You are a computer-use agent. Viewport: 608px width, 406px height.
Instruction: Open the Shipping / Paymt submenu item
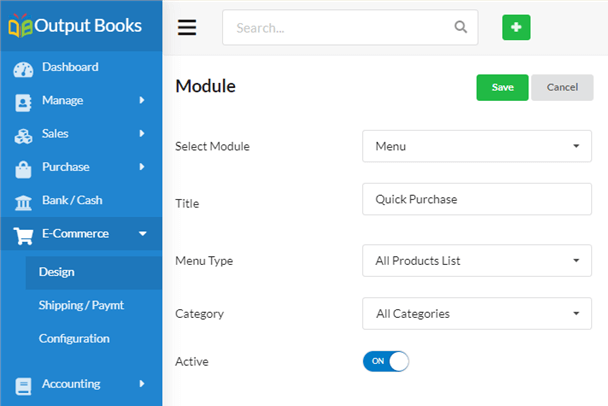pyautogui.click(x=81, y=305)
